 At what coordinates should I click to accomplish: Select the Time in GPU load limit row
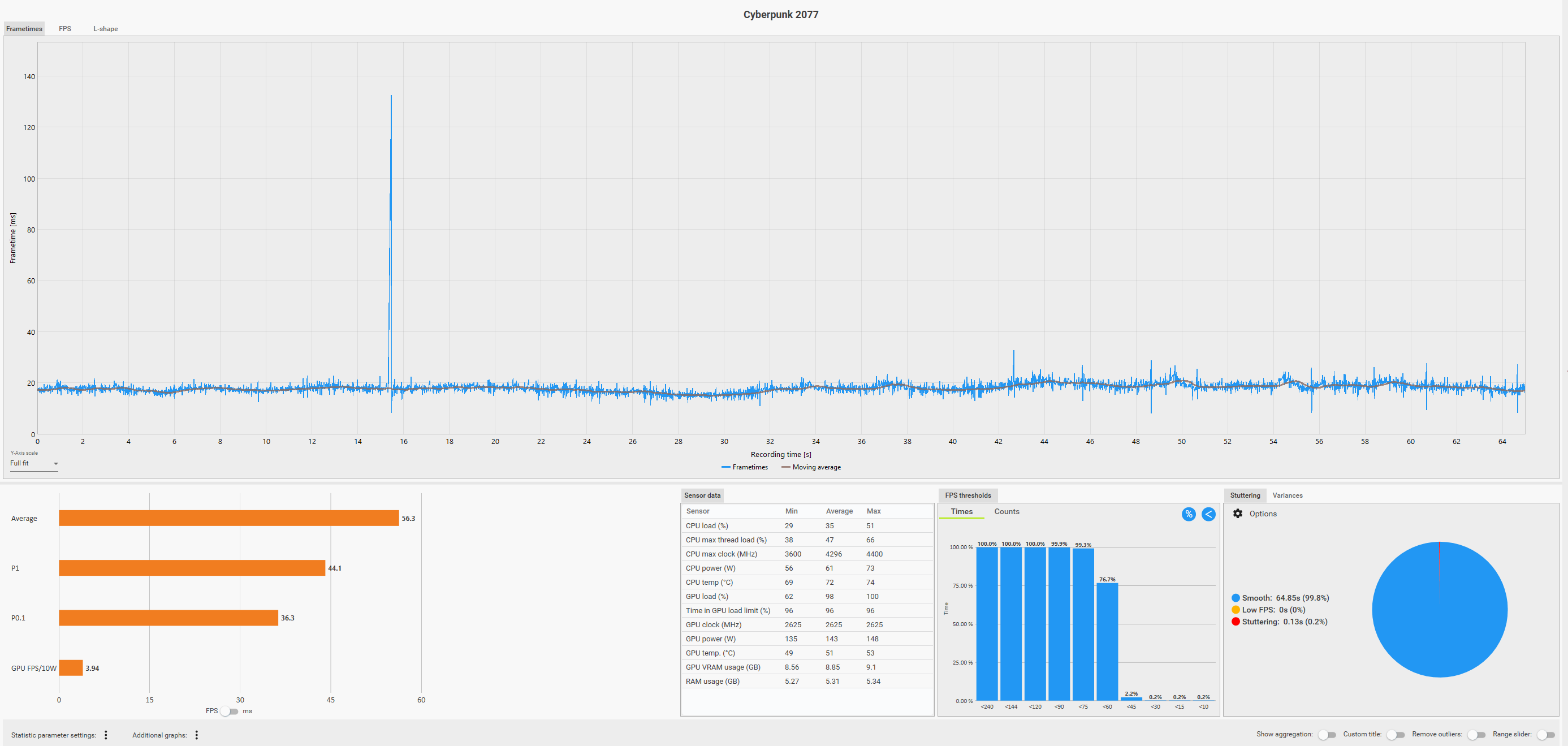coord(807,611)
